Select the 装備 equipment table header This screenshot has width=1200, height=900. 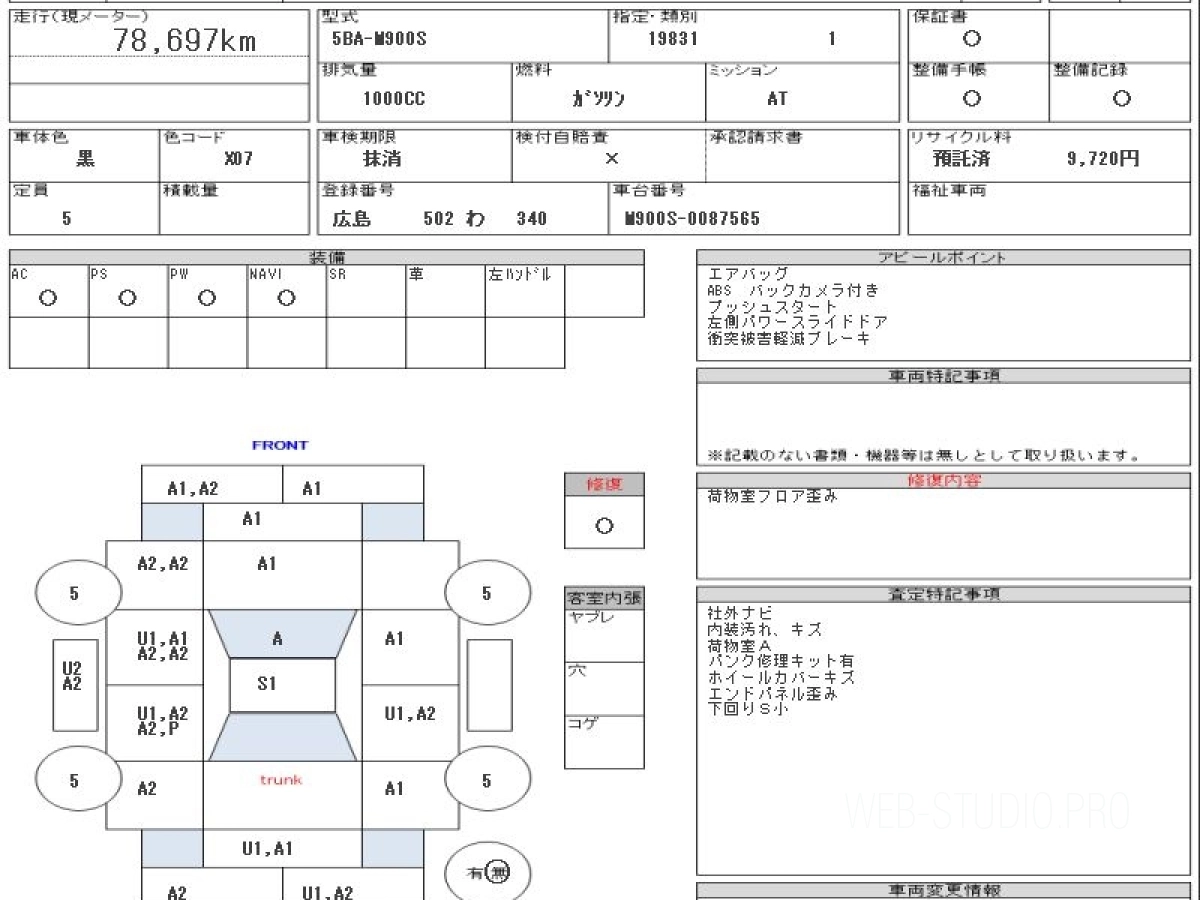pos(327,257)
